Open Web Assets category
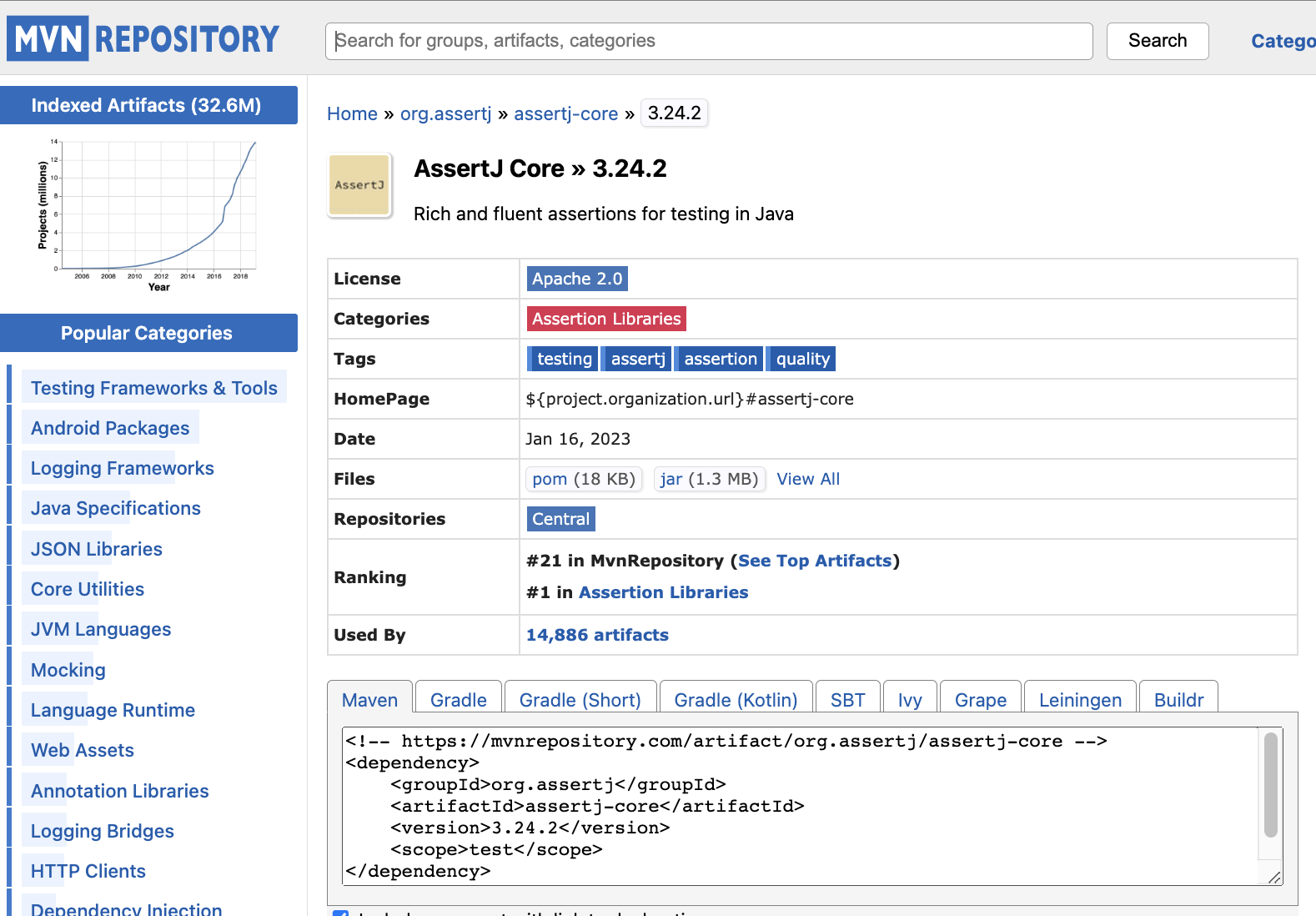Viewport: 1316px width, 916px height. tap(83, 750)
